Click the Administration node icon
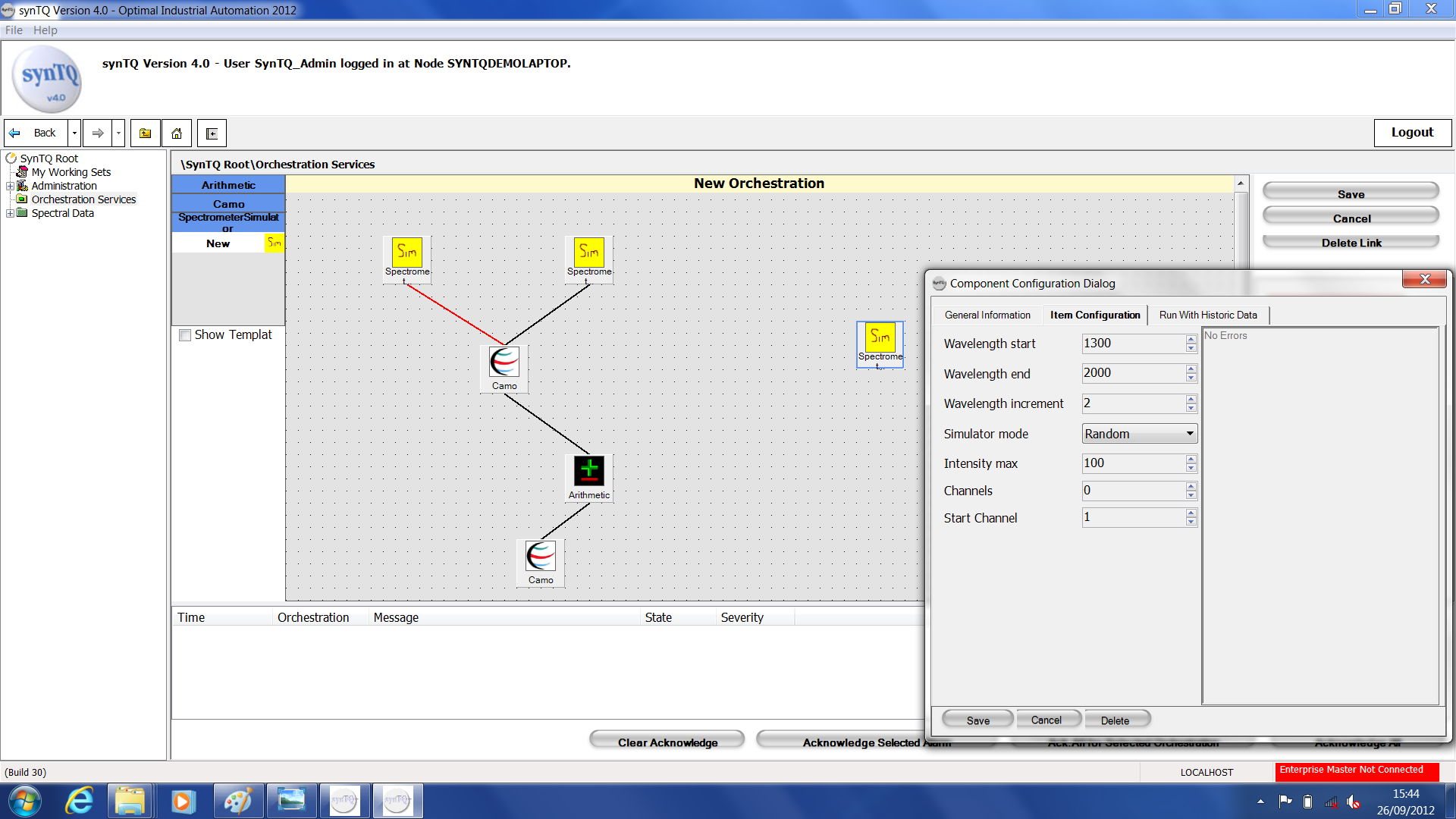The image size is (1456, 819). 22,186
